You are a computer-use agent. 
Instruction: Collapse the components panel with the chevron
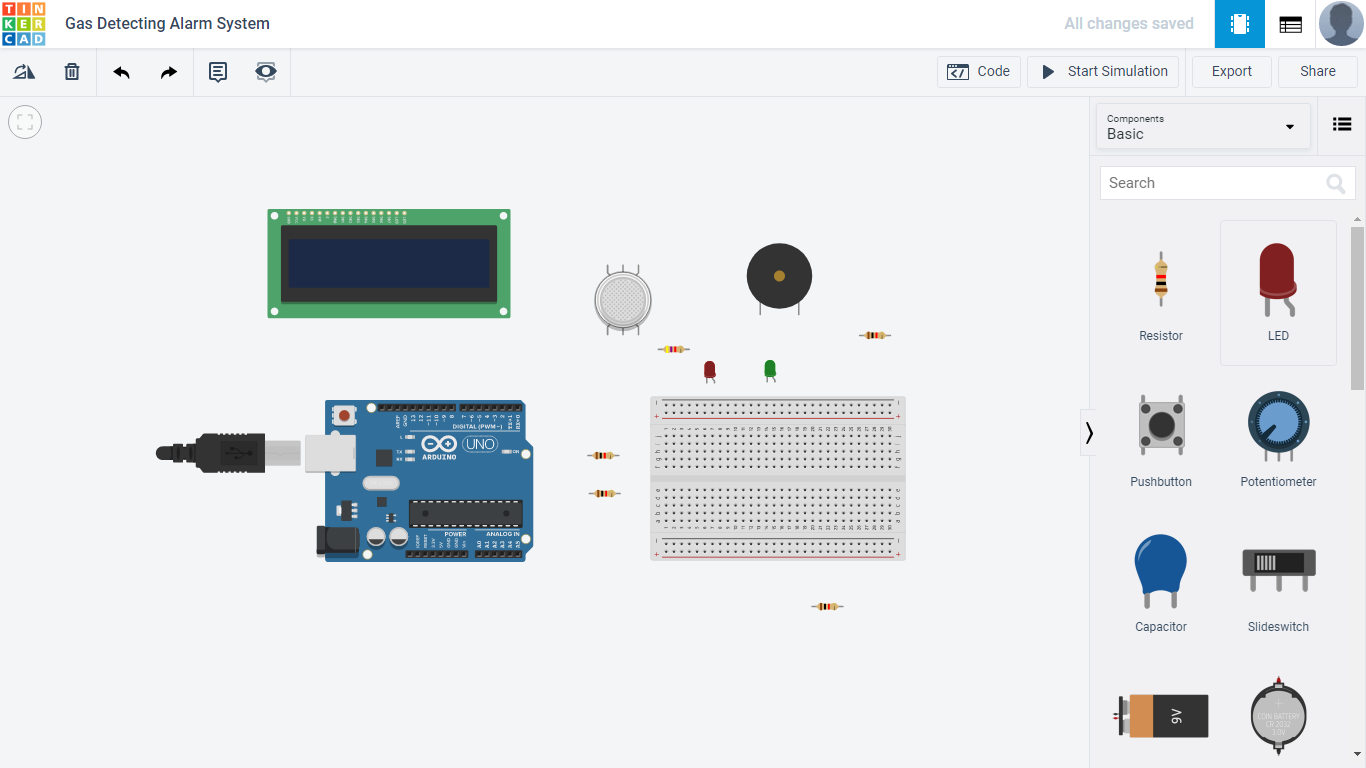(x=1089, y=432)
